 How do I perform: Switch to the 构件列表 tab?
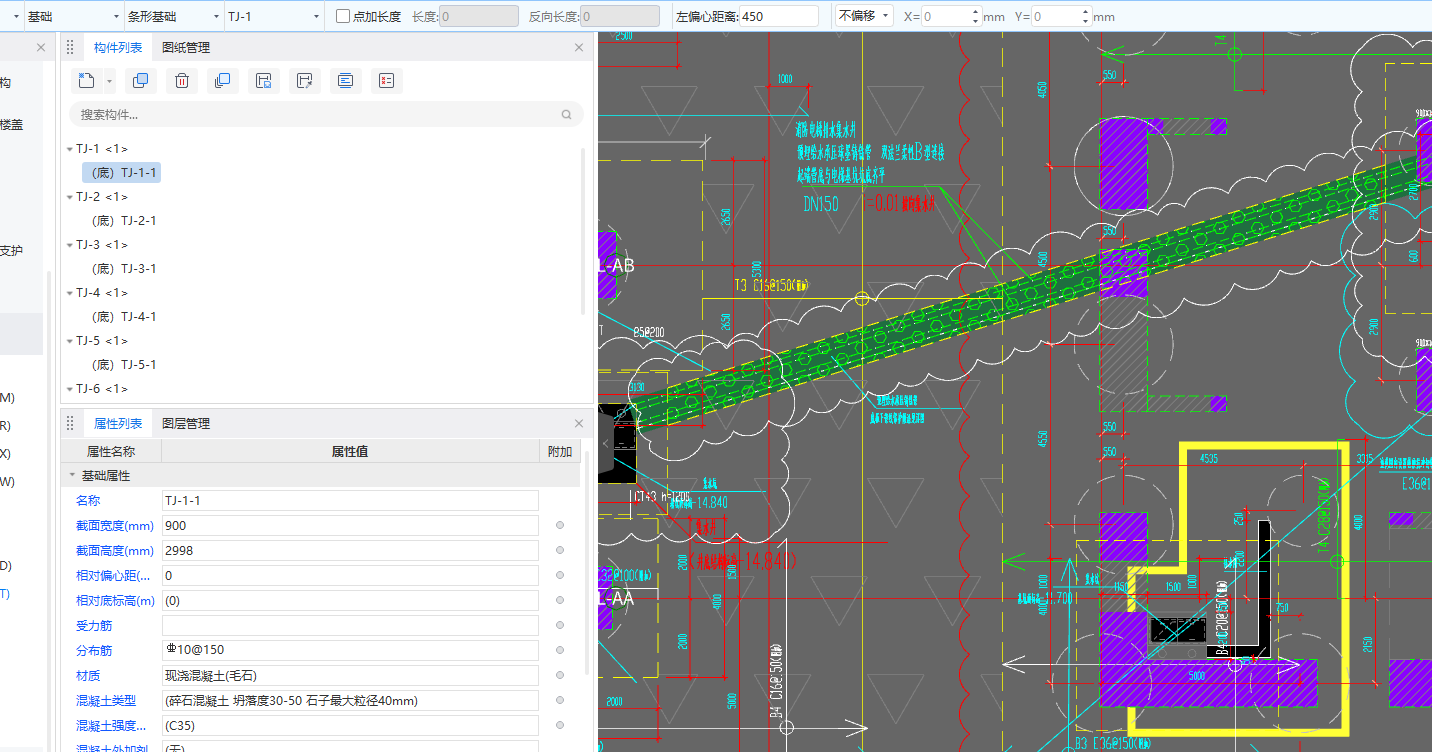tap(118, 47)
